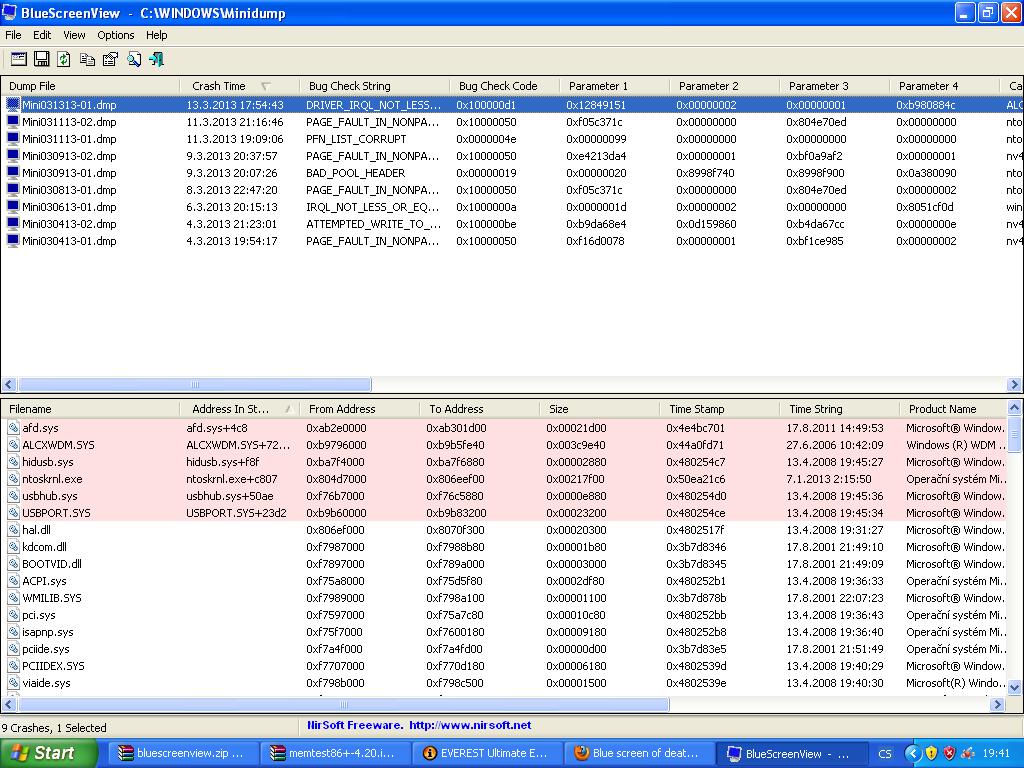Copy selected items using the toolbar icon

pos(87,59)
